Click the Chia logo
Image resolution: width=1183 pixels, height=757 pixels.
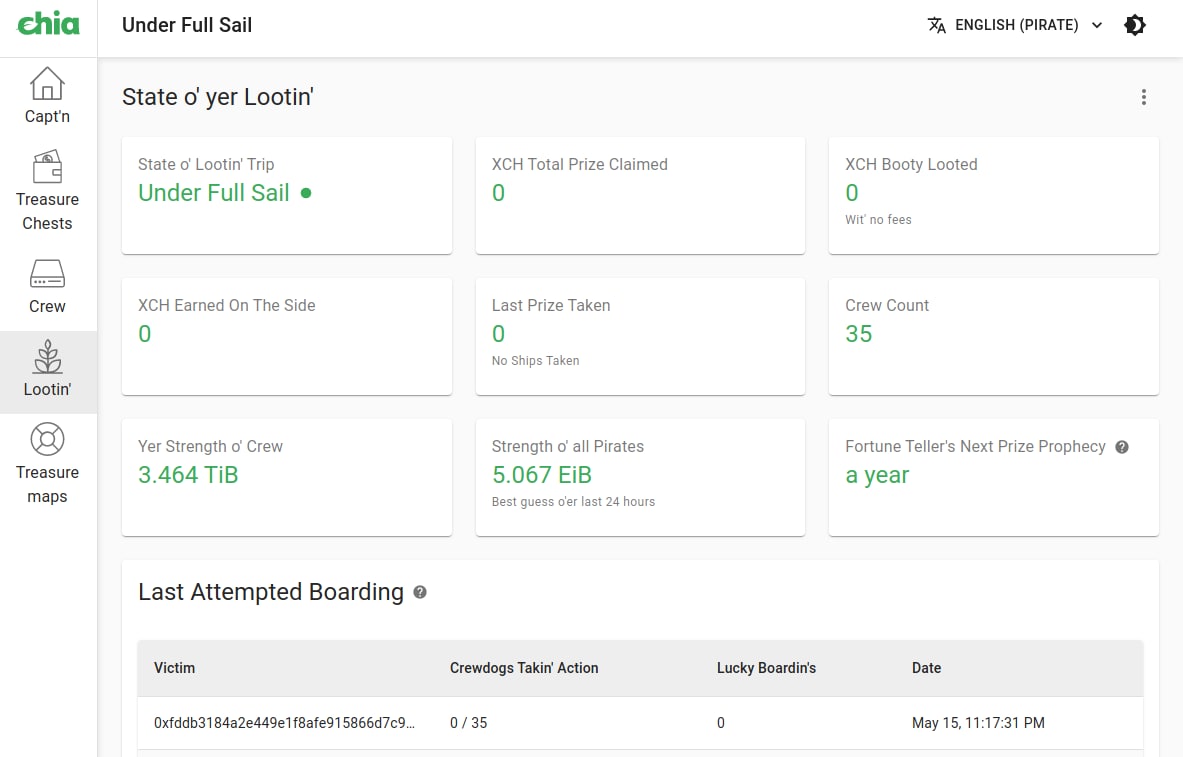pos(48,24)
